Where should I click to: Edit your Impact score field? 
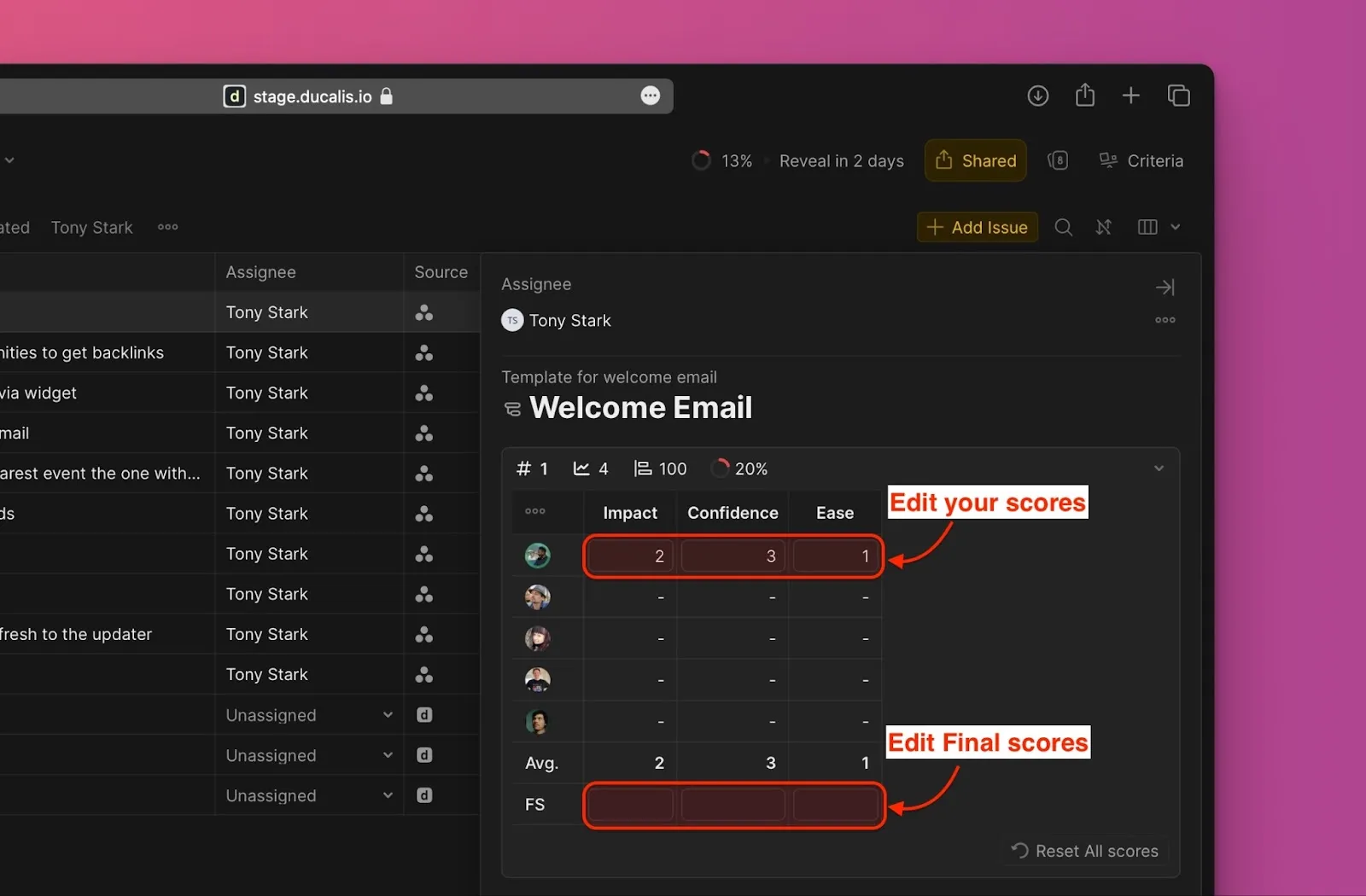630,556
